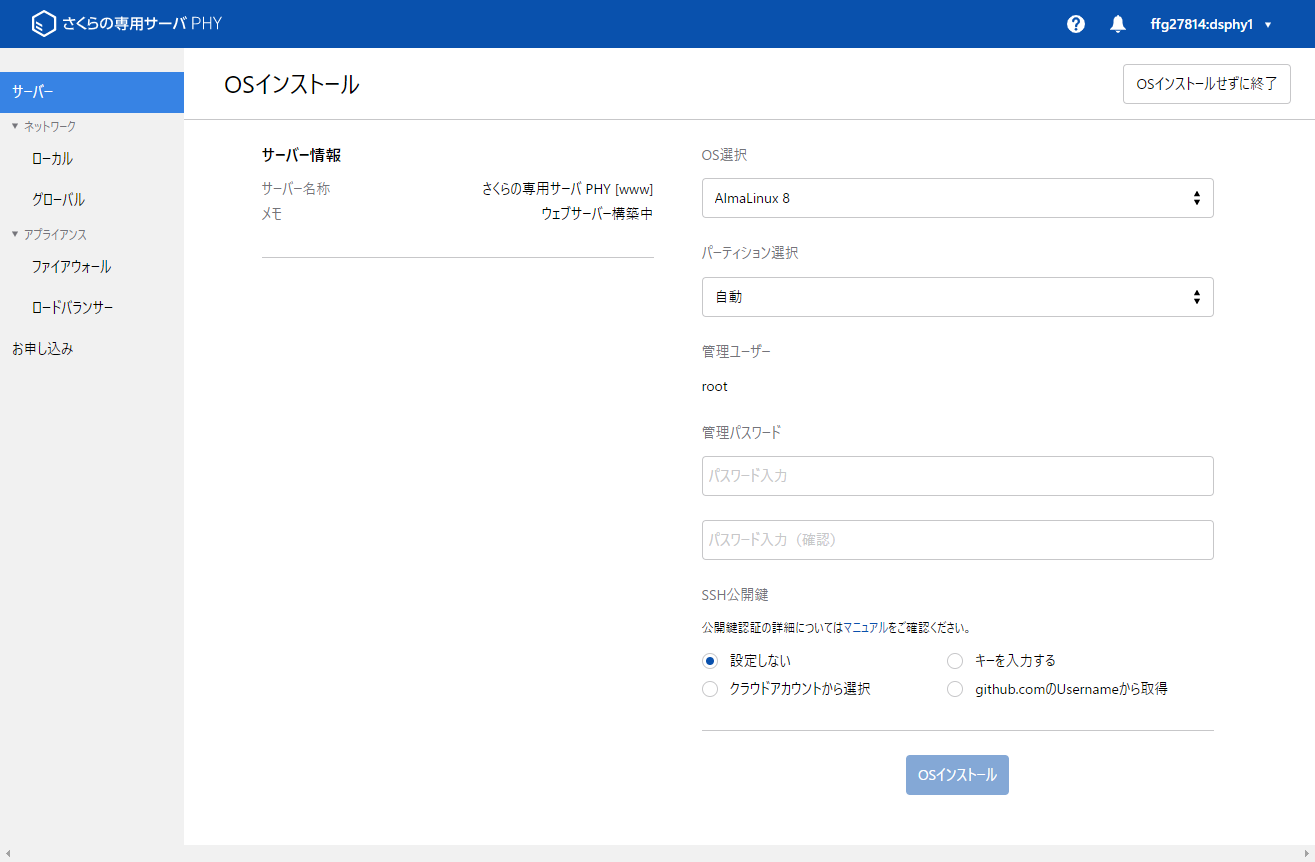
Task: Click the Sakura PHY logo icon
Action: pos(43,24)
